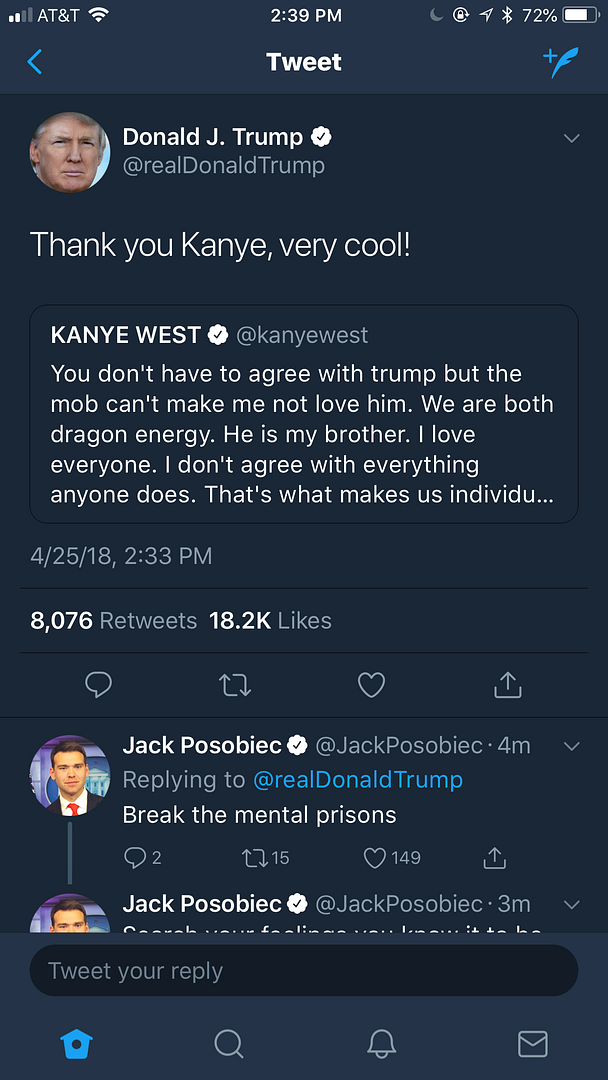Retweet the Donald J. Trump tweet
Screen dimensions: 608x1080
pos(235,685)
